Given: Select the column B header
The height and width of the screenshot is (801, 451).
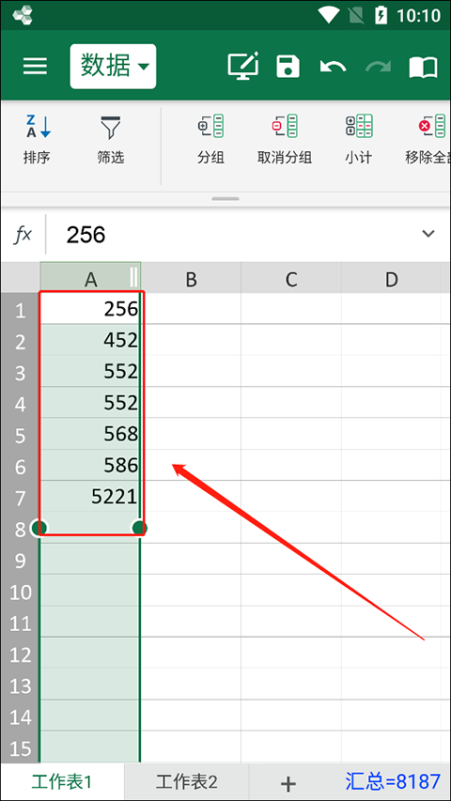Looking at the screenshot, I should [191, 278].
